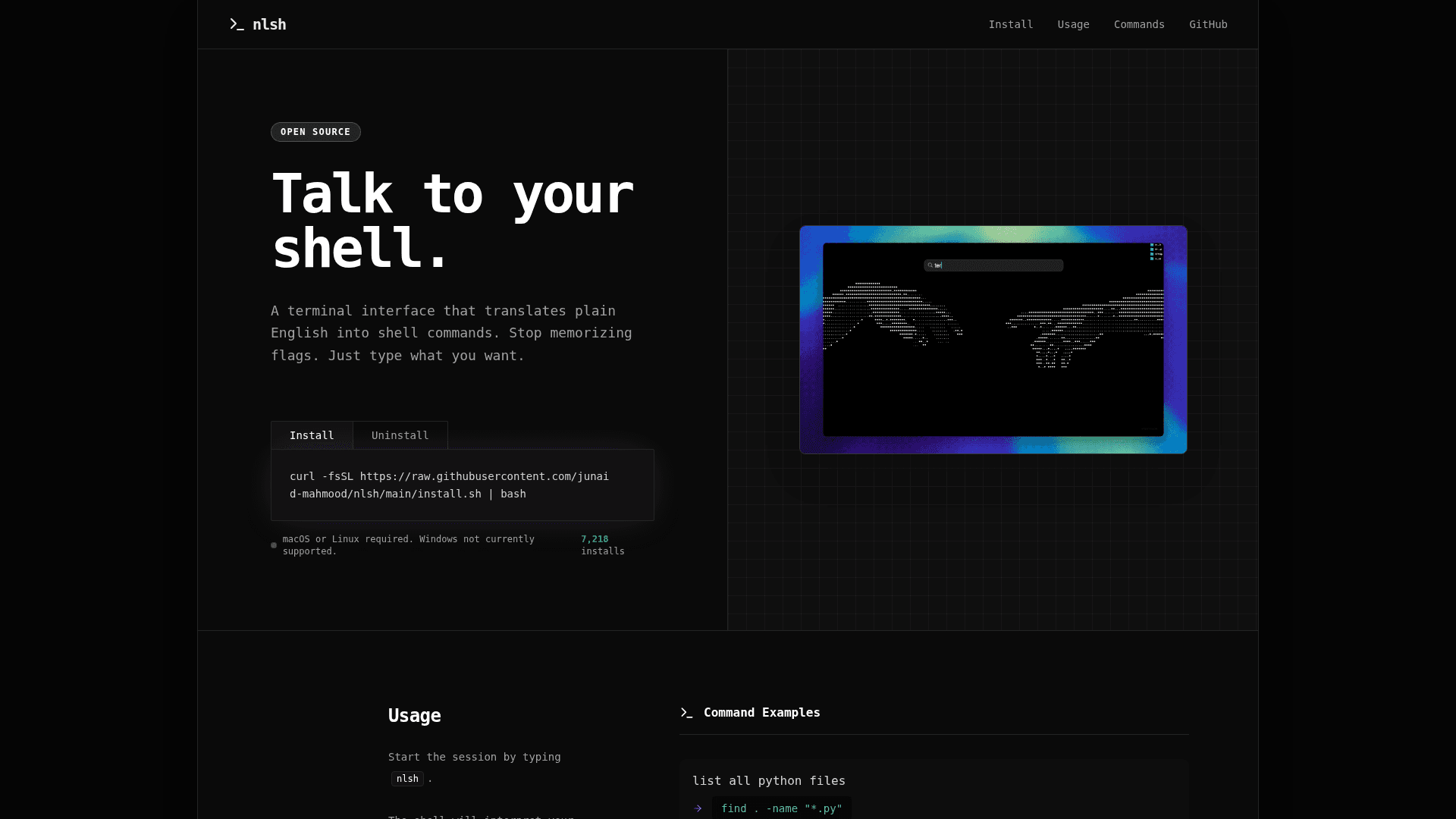Click the nlsh terminal prompt logo icon
The width and height of the screenshot is (1456, 819).
[237, 24]
